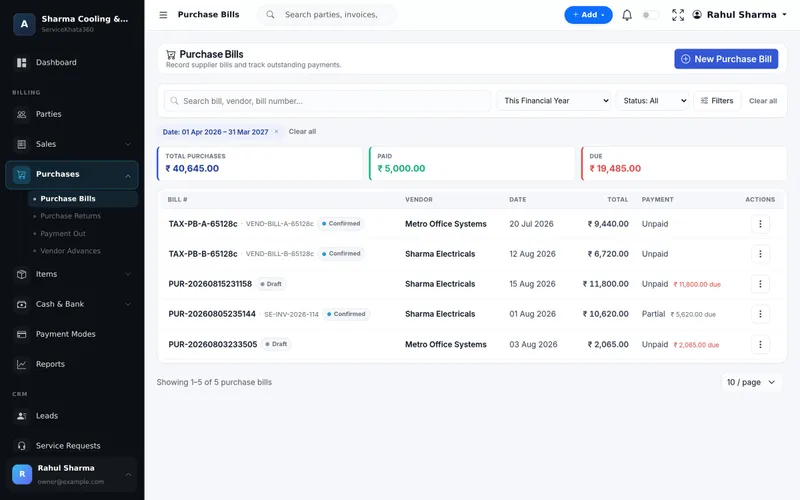This screenshot has height=500, width=800.
Task: Expand the Items section chevron
Action: coord(128,274)
